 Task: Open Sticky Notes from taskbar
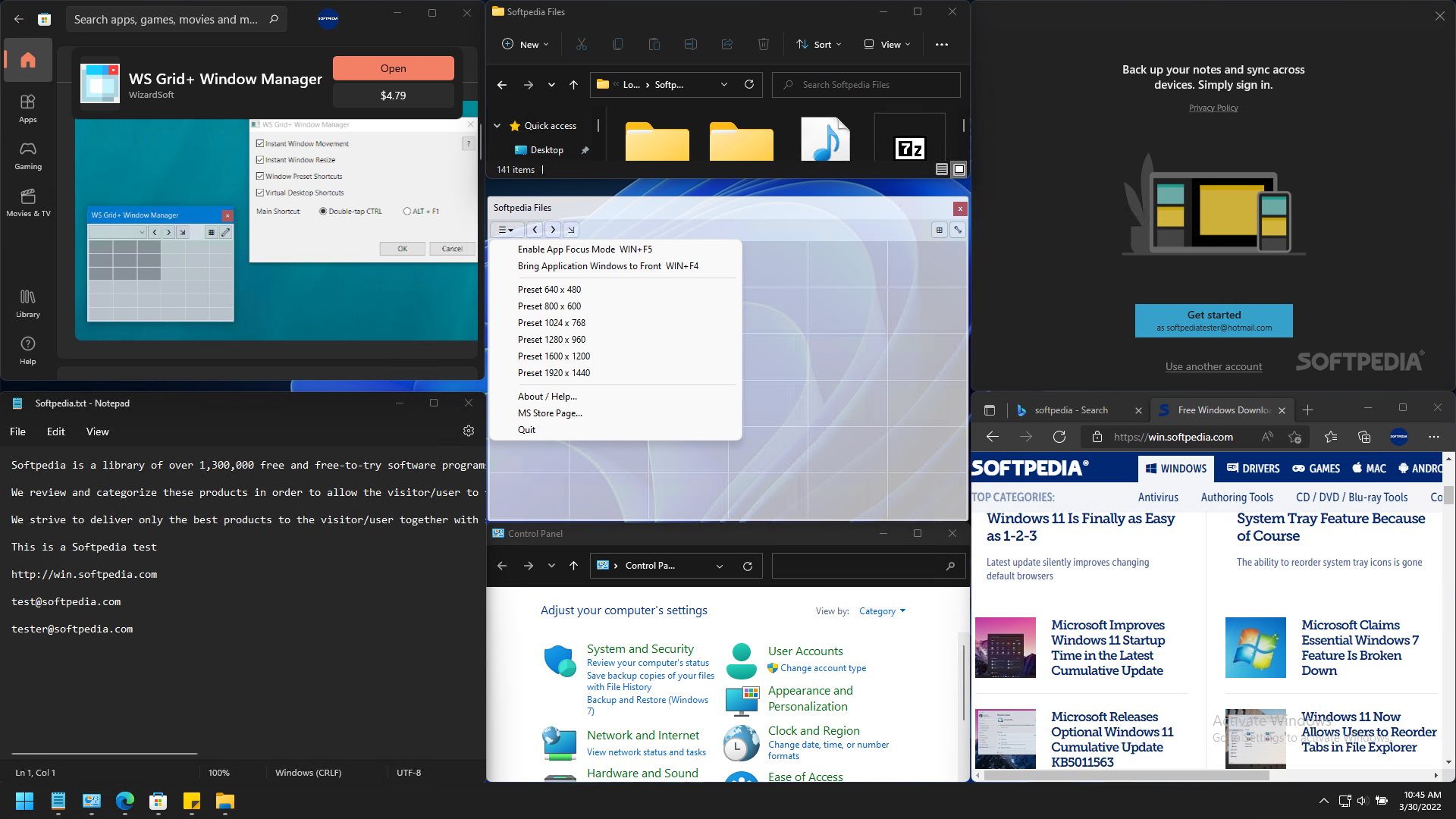click(x=192, y=801)
